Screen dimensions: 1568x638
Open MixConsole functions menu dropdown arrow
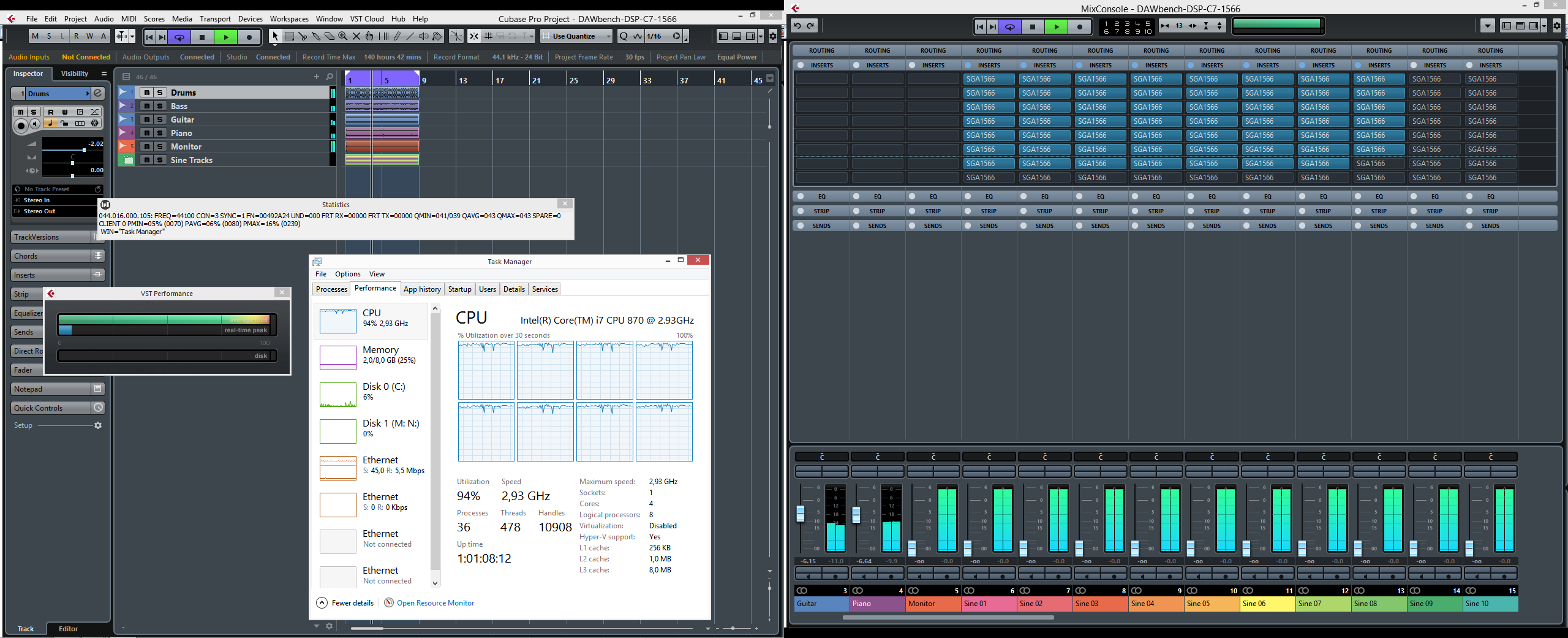[1488, 26]
